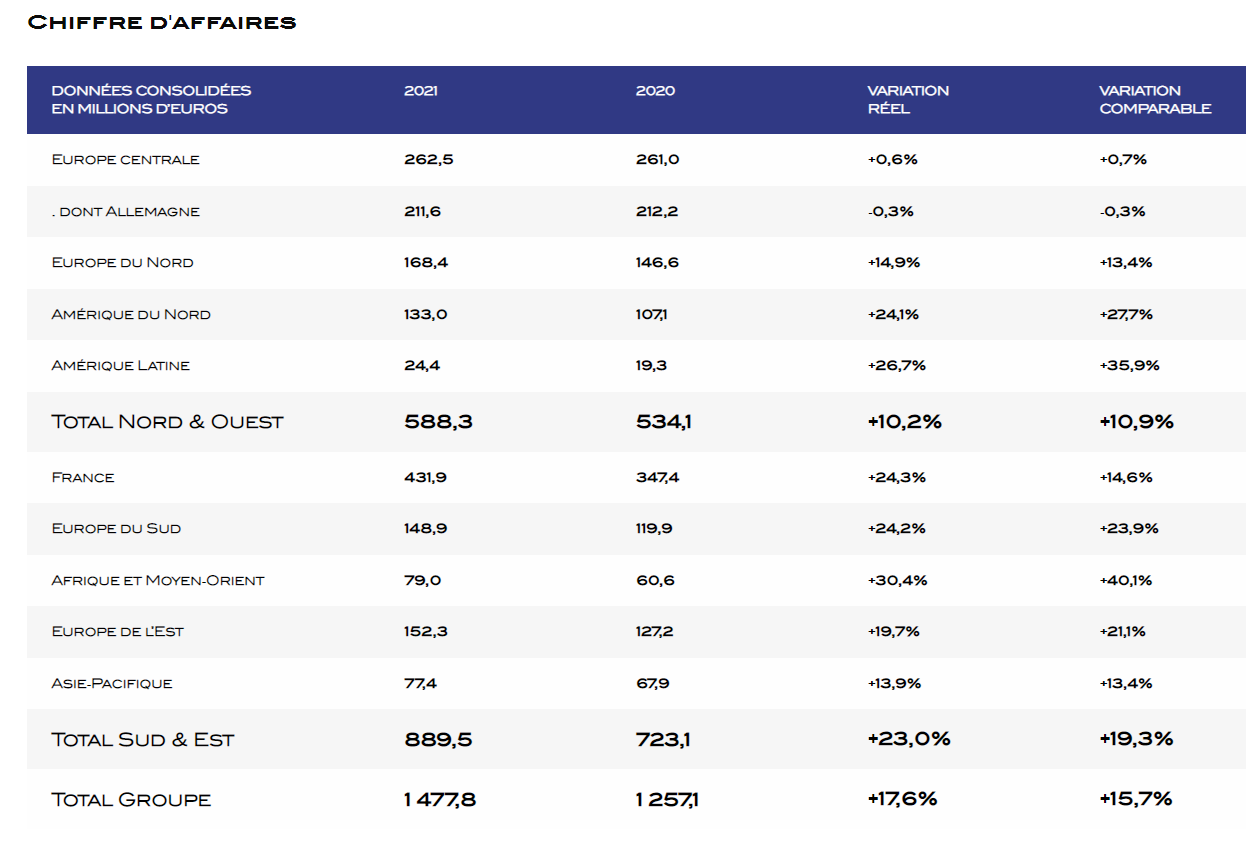Click the "Données consolidées" header cell
Screen dimensions: 1246x842
(x=151, y=99)
